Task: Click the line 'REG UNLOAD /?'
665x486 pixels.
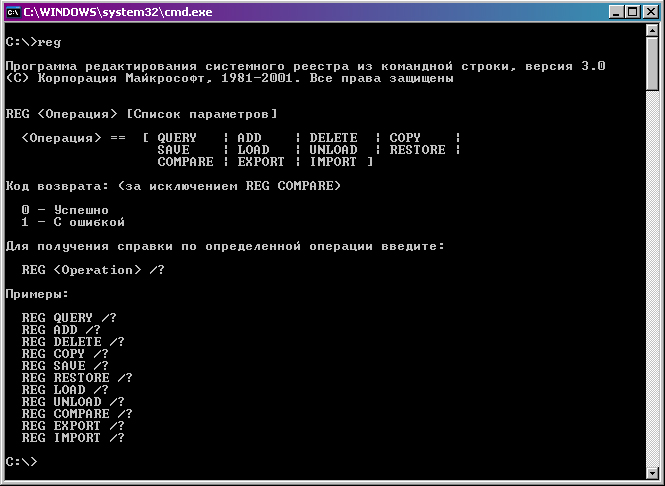Action: click(73, 401)
